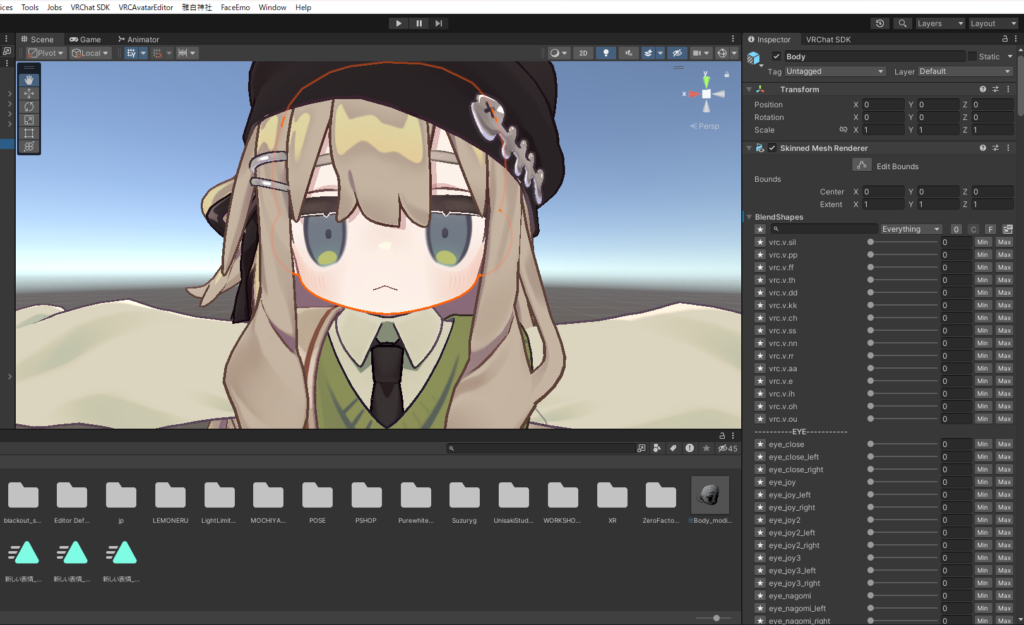Screen dimensions: 1024x625
Task: Toggle the 2D view mode button
Action: pos(583,53)
